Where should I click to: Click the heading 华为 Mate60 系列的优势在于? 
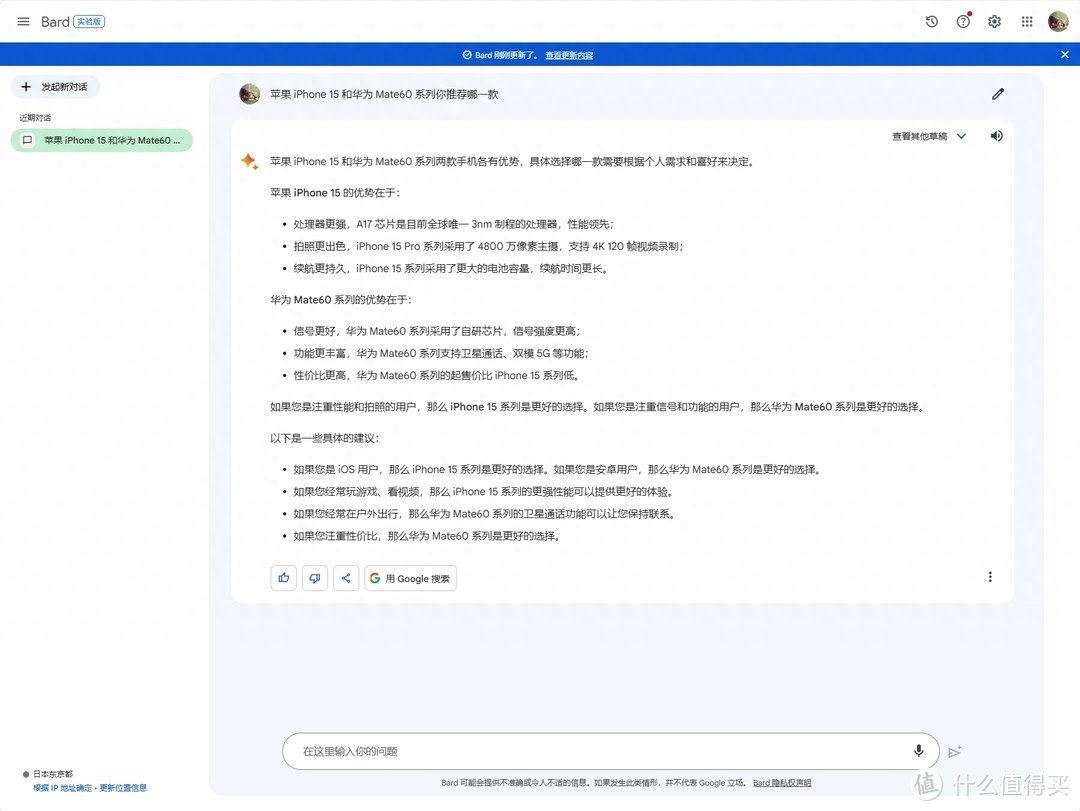coord(341,300)
